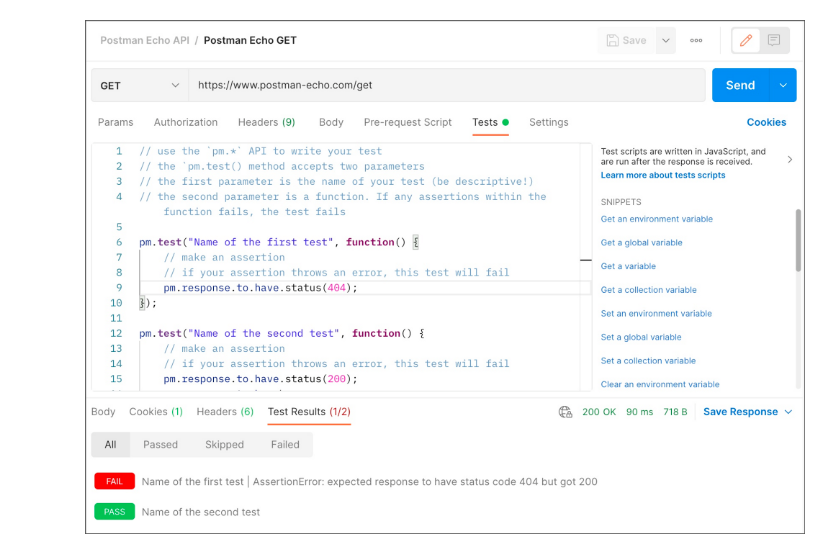817x548 pixels.
Task: Insert Set a global variable snippet
Action: [x=641, y=337]
